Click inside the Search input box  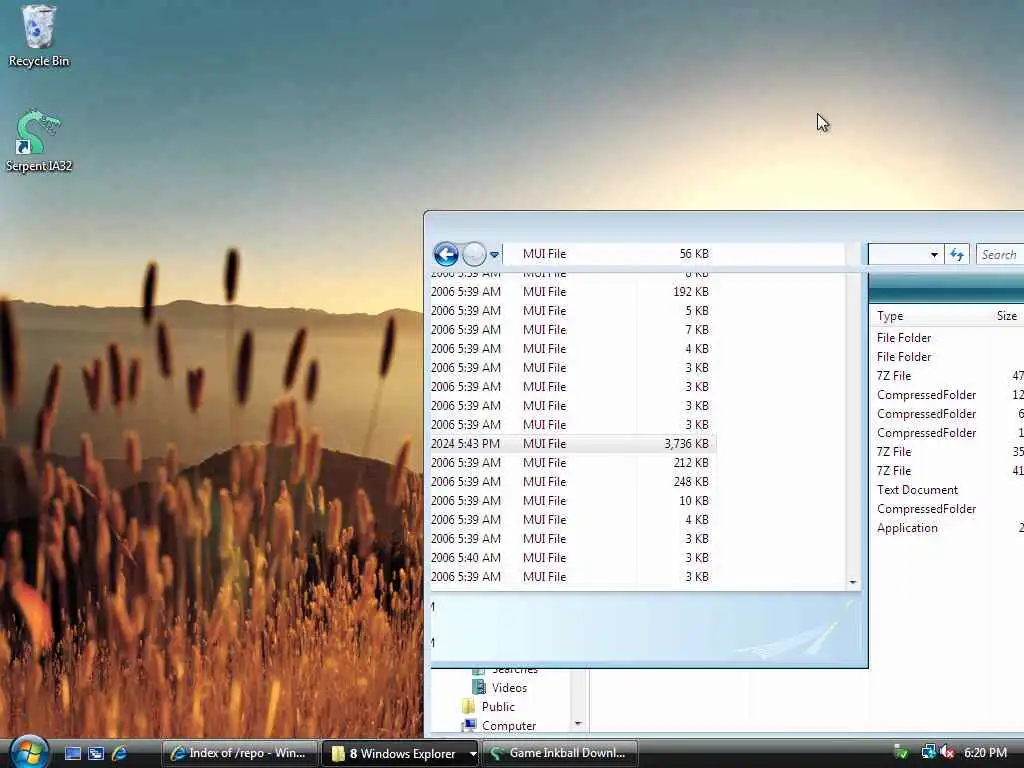point(1000,255)
